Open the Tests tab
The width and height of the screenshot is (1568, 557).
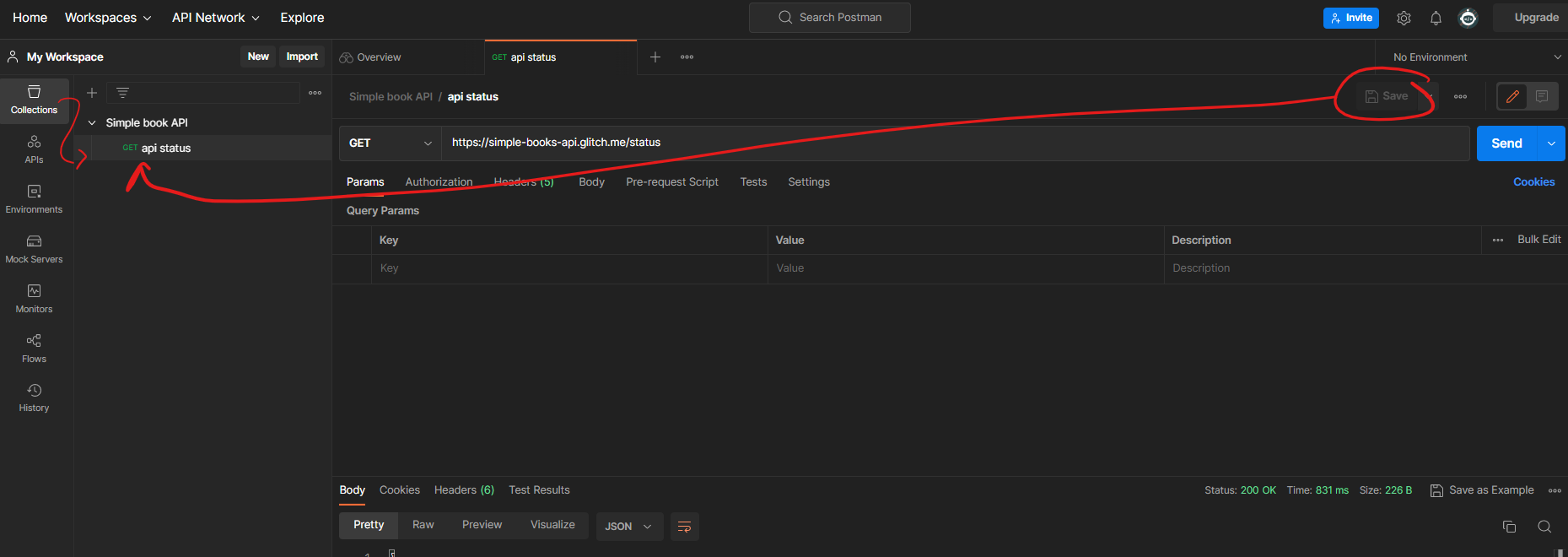pos(753,182)
